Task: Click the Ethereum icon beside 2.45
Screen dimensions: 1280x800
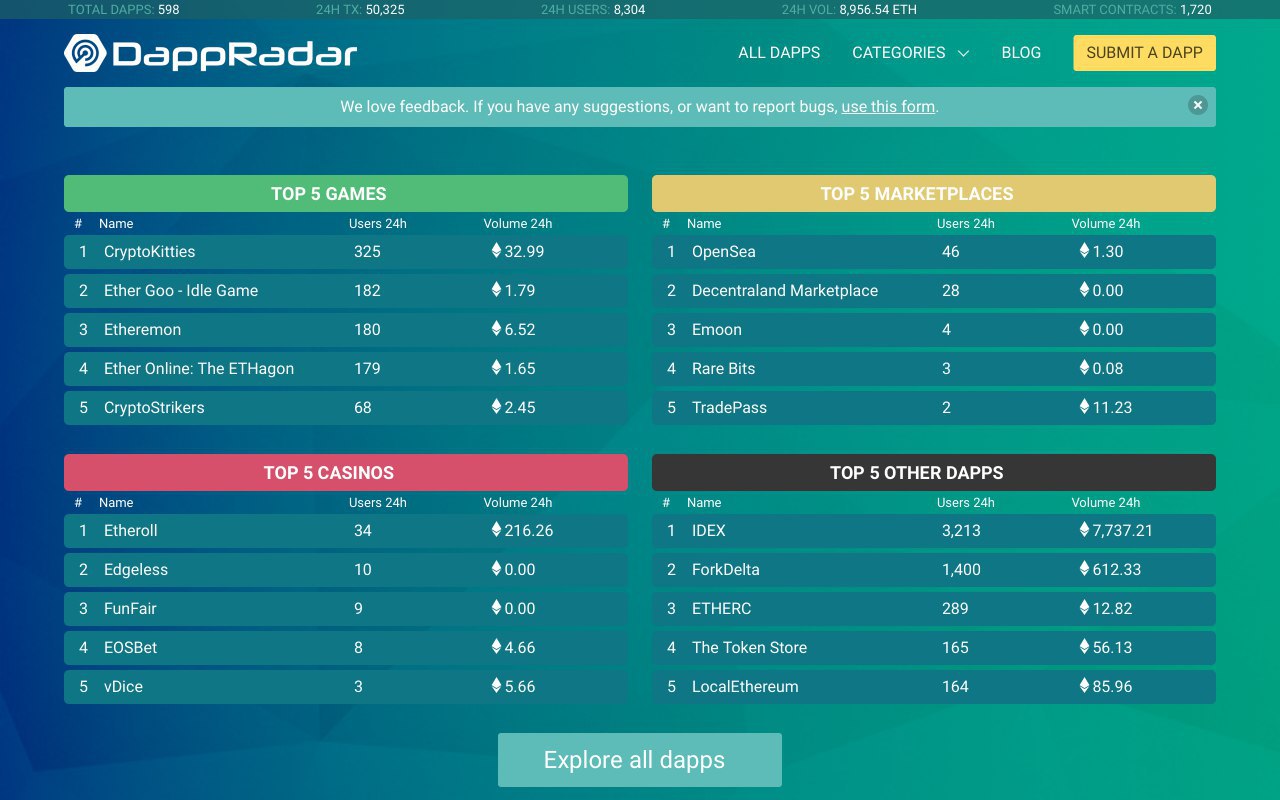Action: [496, 407]
